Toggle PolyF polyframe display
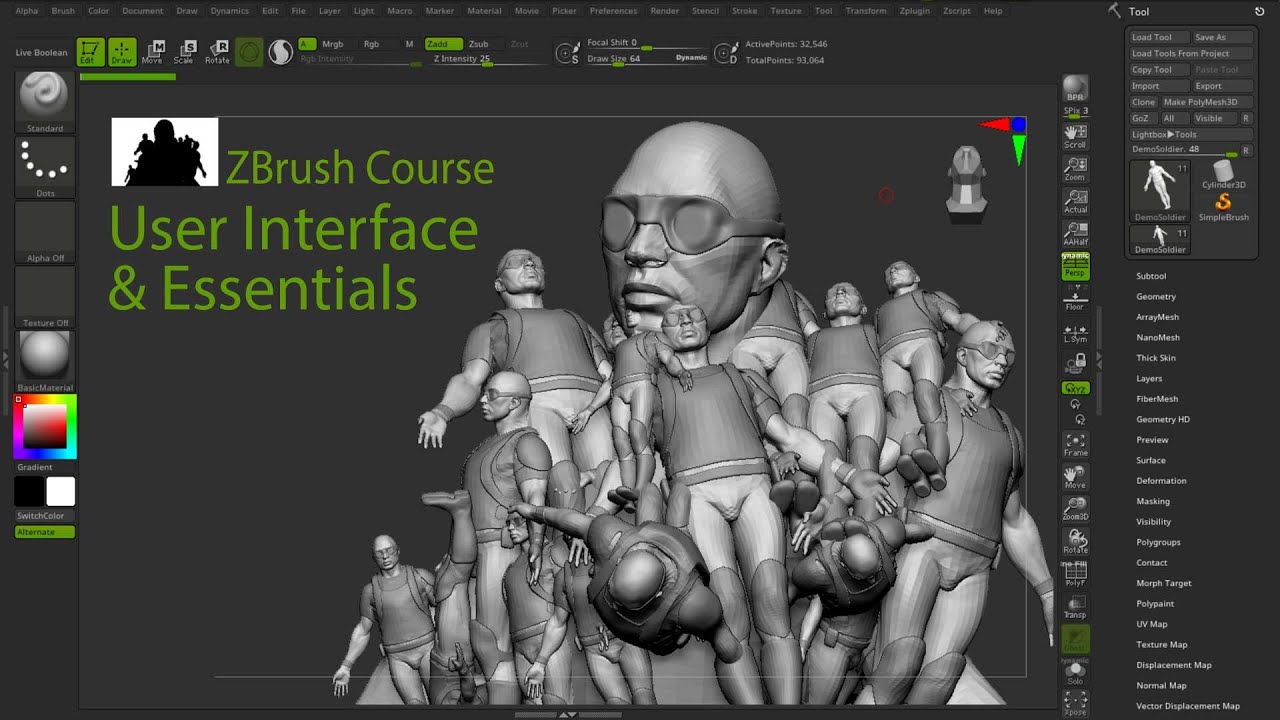1280x720 pixels. (1075, 574)
